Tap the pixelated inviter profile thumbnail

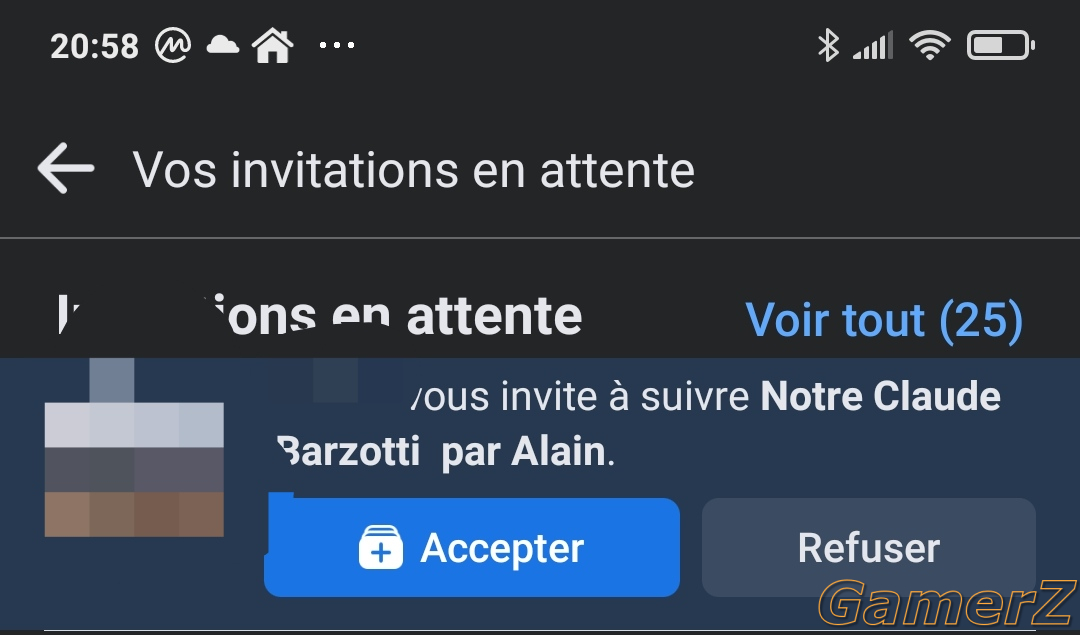(134, 448)
